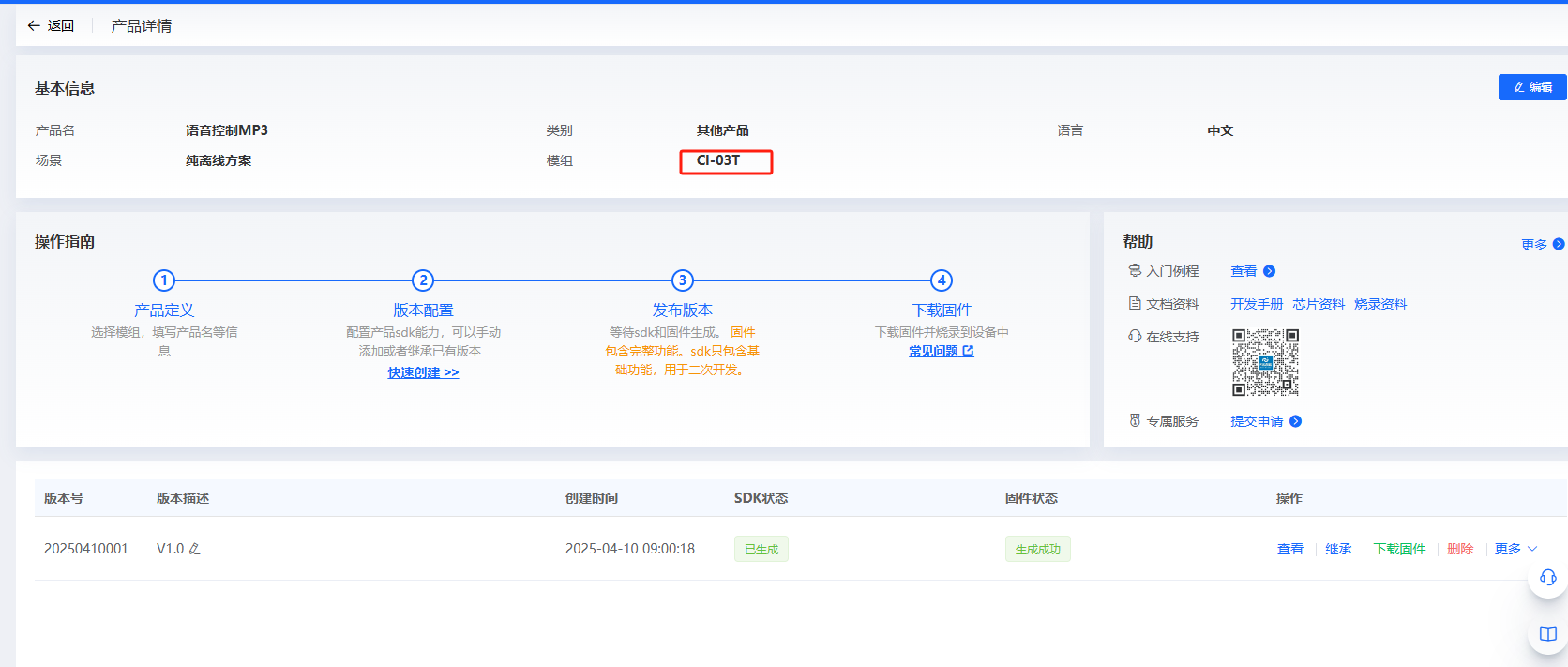Click version number 20250410001
This screenshot has height=667, width=1568.
[86, 549]
